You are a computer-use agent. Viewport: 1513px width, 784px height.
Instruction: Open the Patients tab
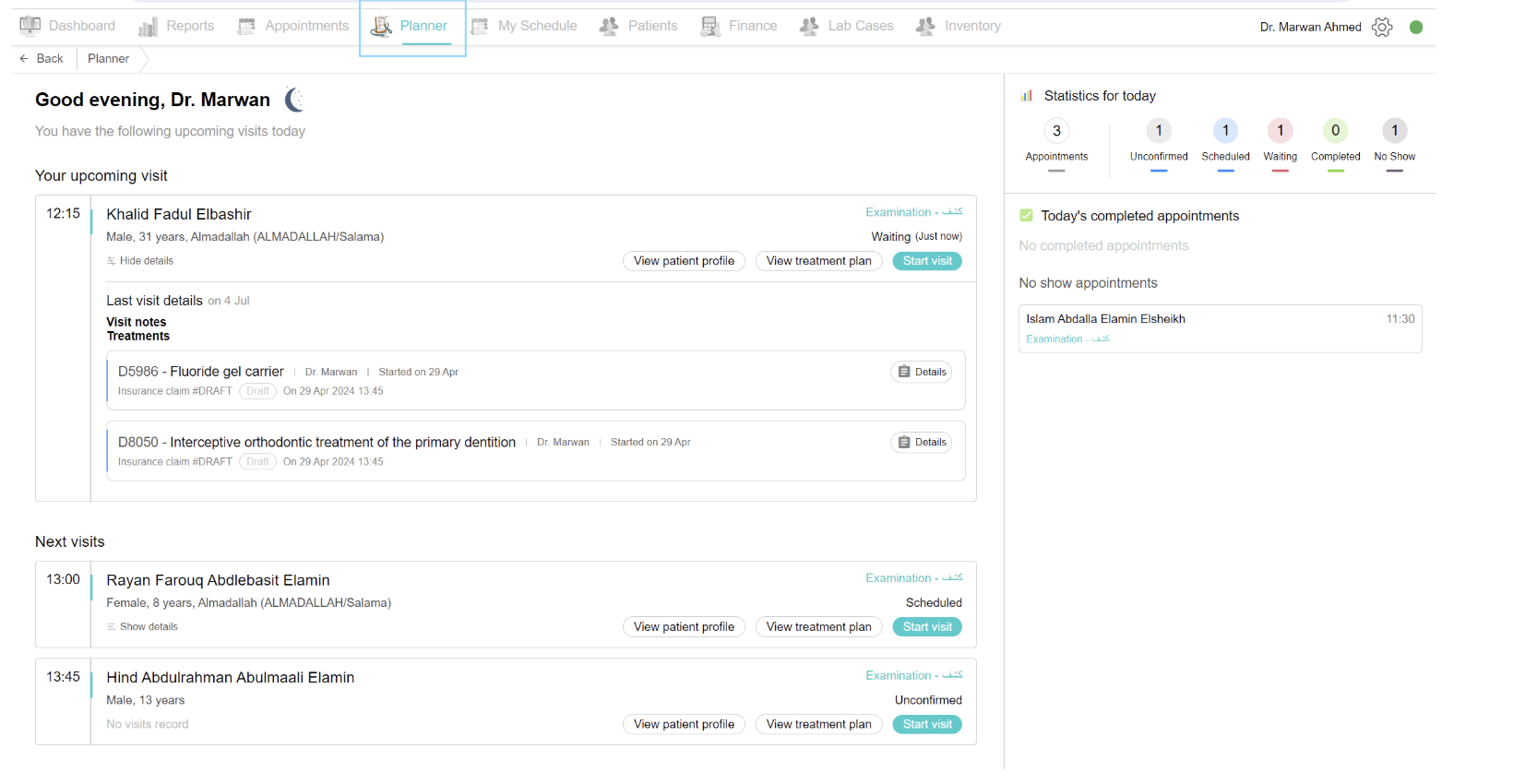pyautogui.click(x=638, y=26)
